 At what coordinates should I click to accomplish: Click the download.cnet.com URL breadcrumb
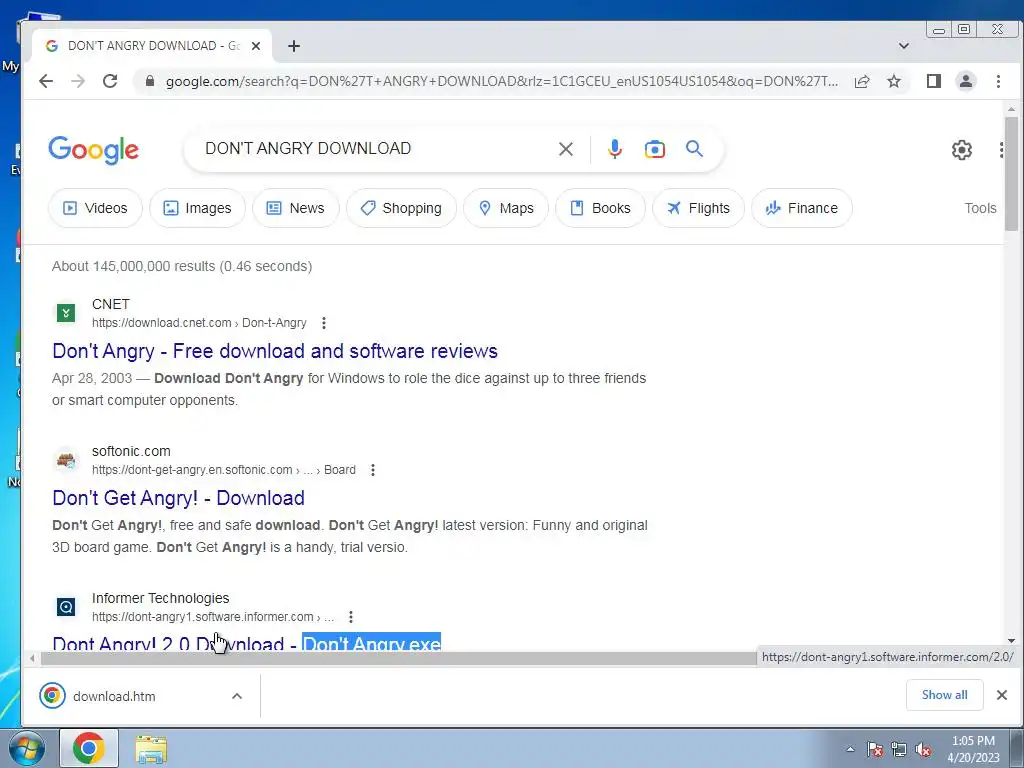pos(199,323)
